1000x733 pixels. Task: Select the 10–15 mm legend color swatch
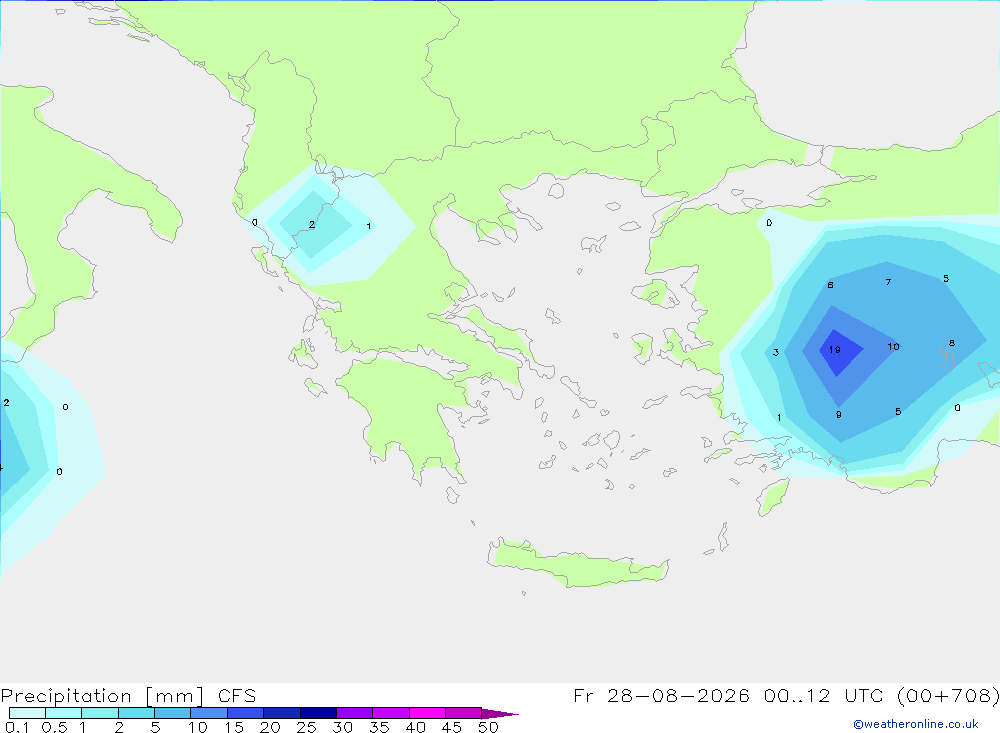coord(209,713)
